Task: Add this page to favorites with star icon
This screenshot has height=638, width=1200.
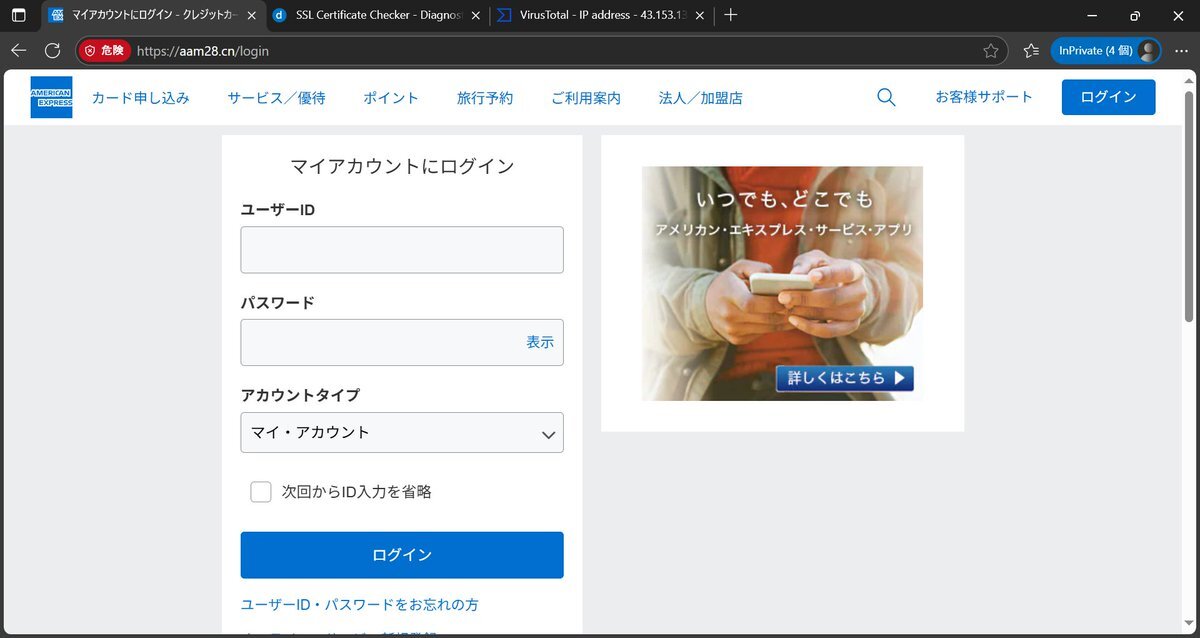Action: [x=991, y=50]
